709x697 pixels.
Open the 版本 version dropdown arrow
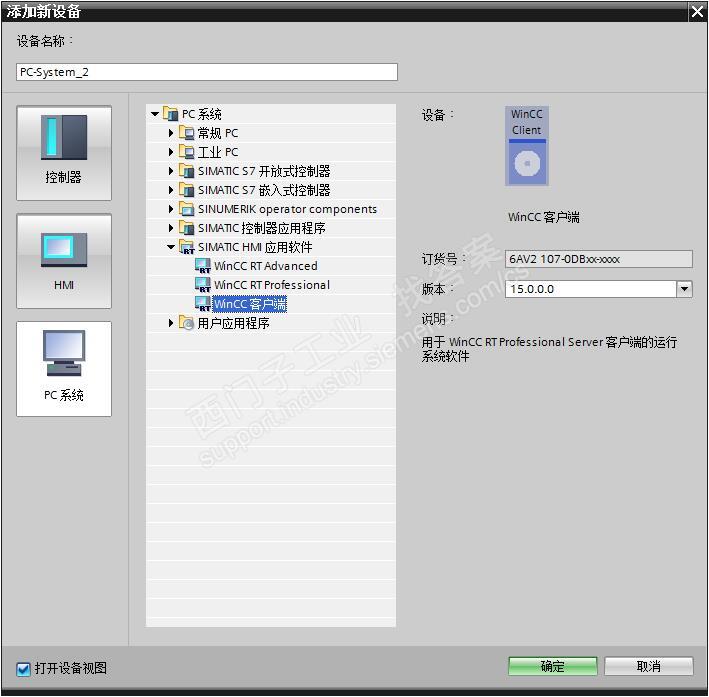click(x=684, y=289)
